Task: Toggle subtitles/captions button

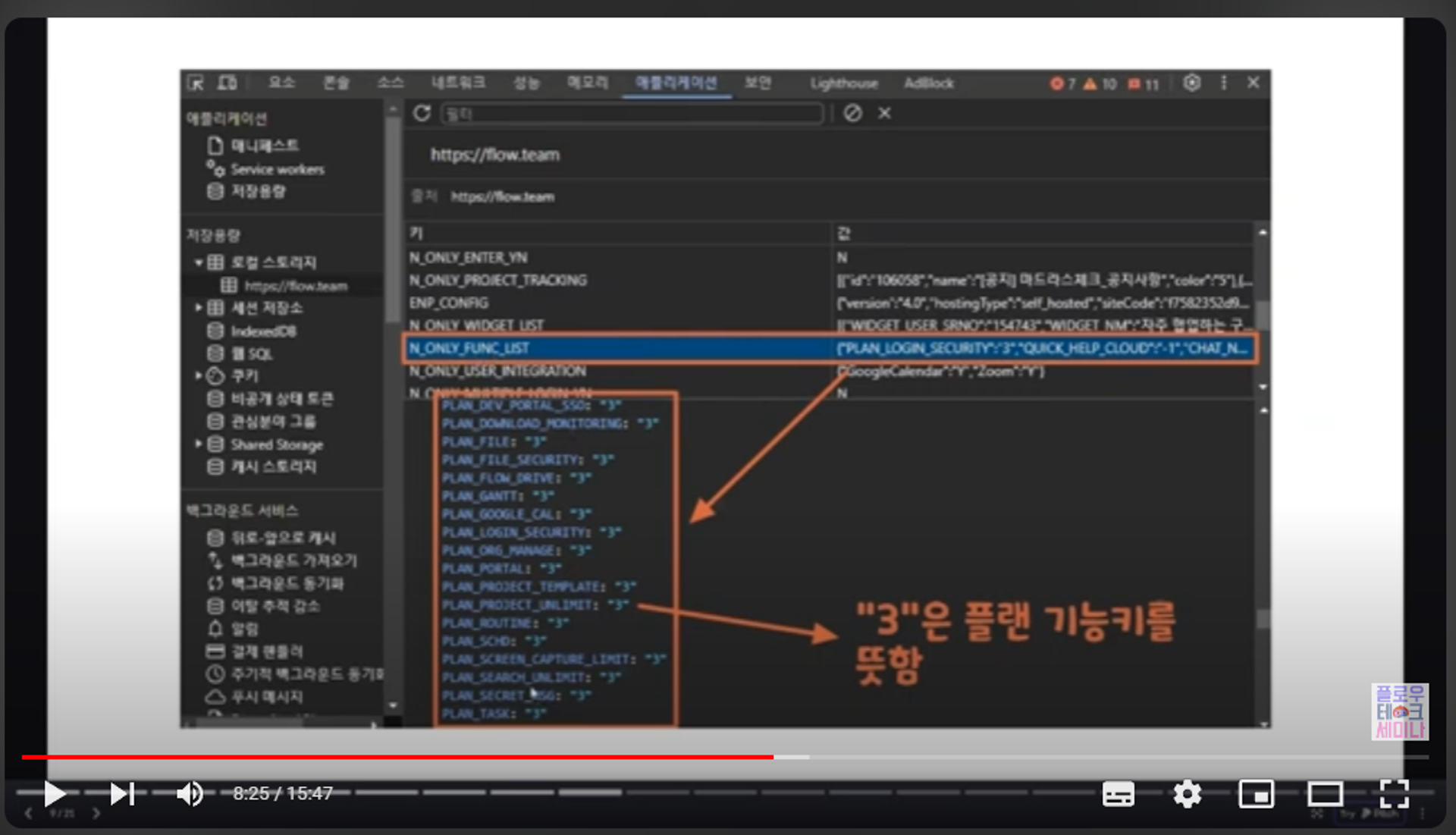Action: point(1118,794)
